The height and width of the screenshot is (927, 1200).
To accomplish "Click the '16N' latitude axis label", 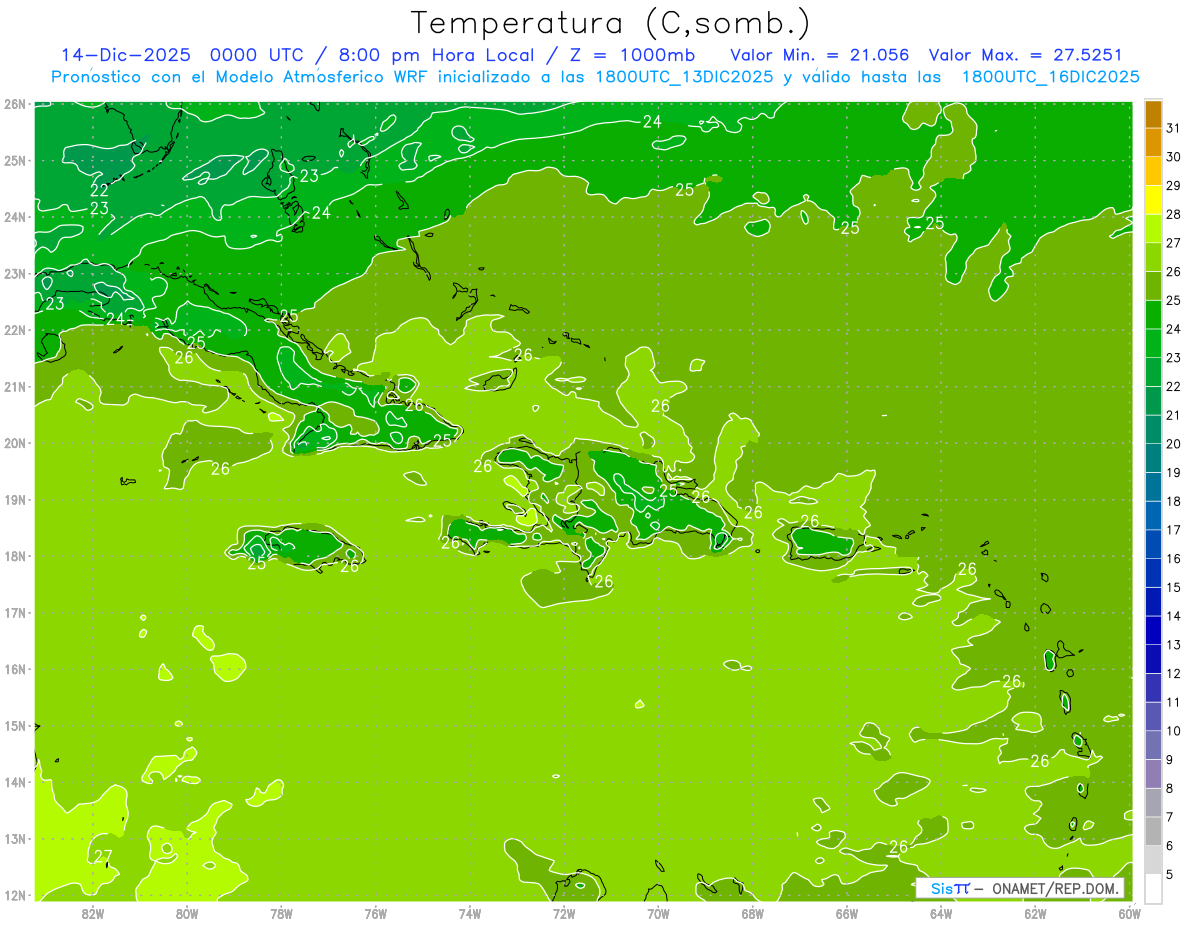I will point(14,669).
